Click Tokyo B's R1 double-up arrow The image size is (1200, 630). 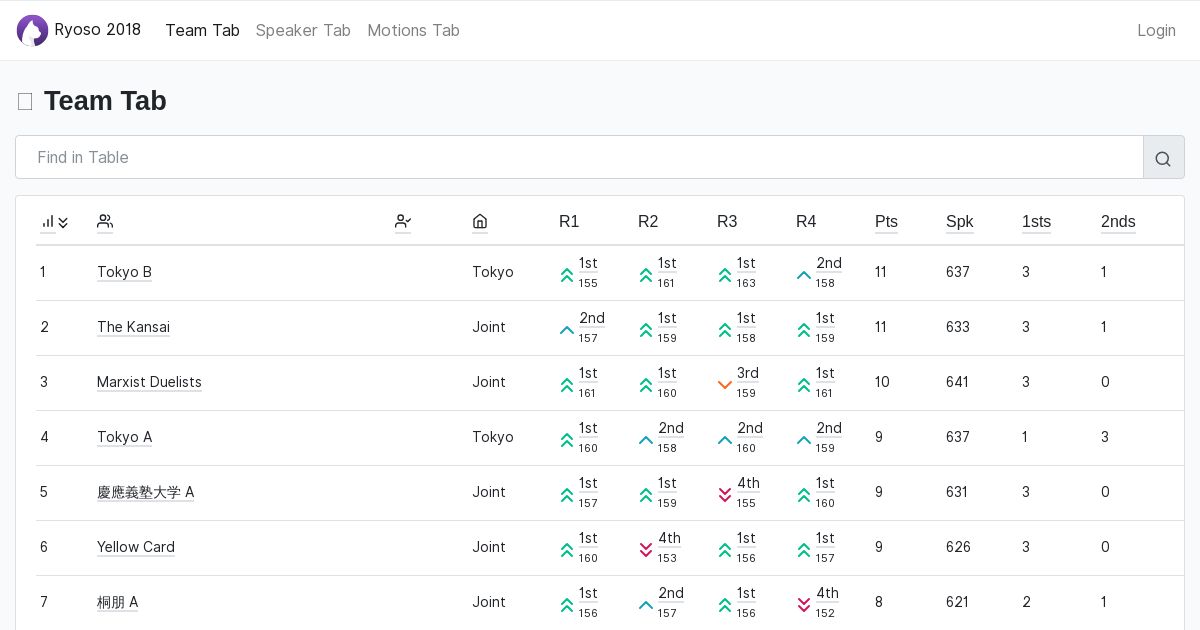coord(567,275)
